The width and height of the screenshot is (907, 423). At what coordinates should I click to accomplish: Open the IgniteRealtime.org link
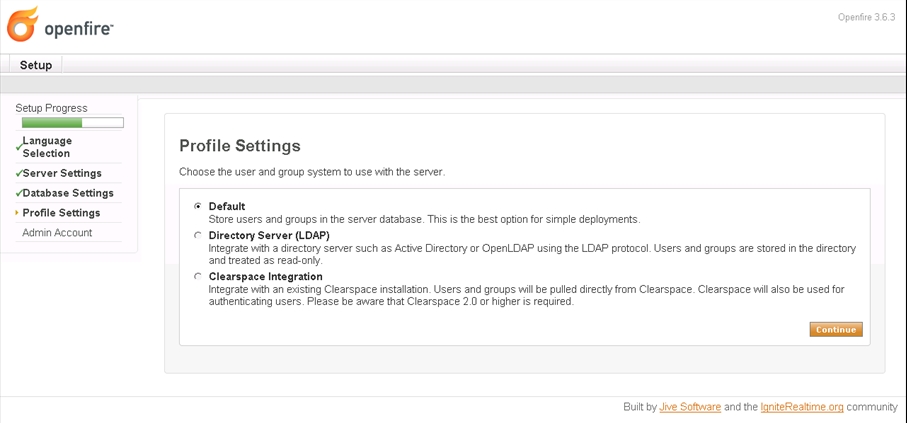coord(802,407)
